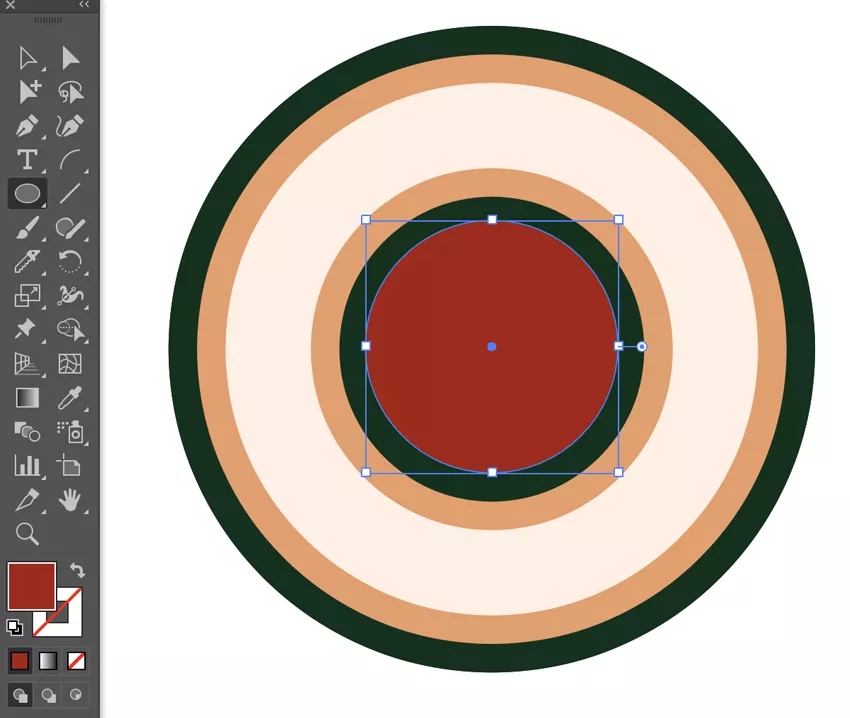The width and height of the screenshot is (850, 718).
Task: Choose the Paintbrush tool
Action: 27,228
